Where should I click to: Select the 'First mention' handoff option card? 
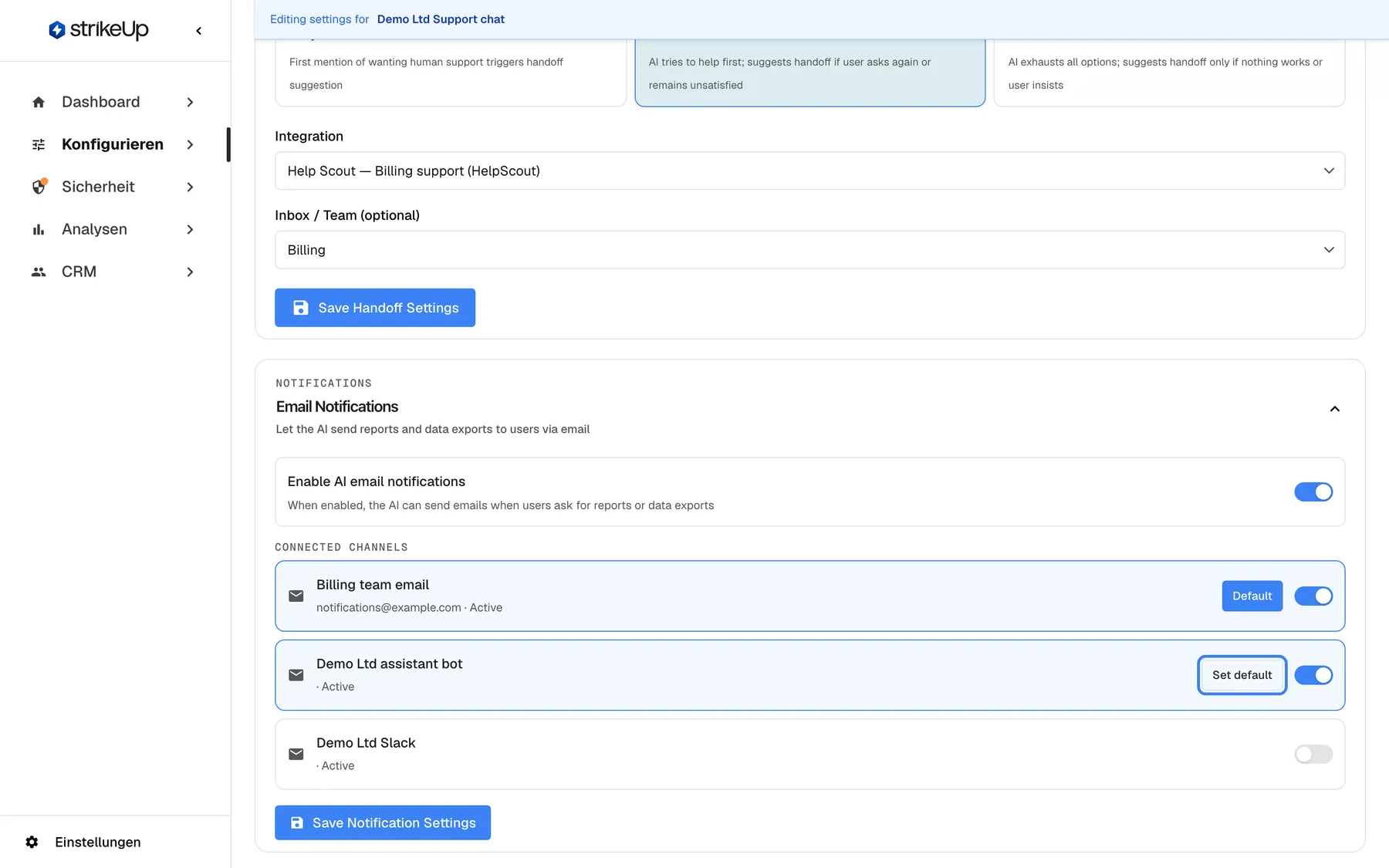tap(451, 73)
